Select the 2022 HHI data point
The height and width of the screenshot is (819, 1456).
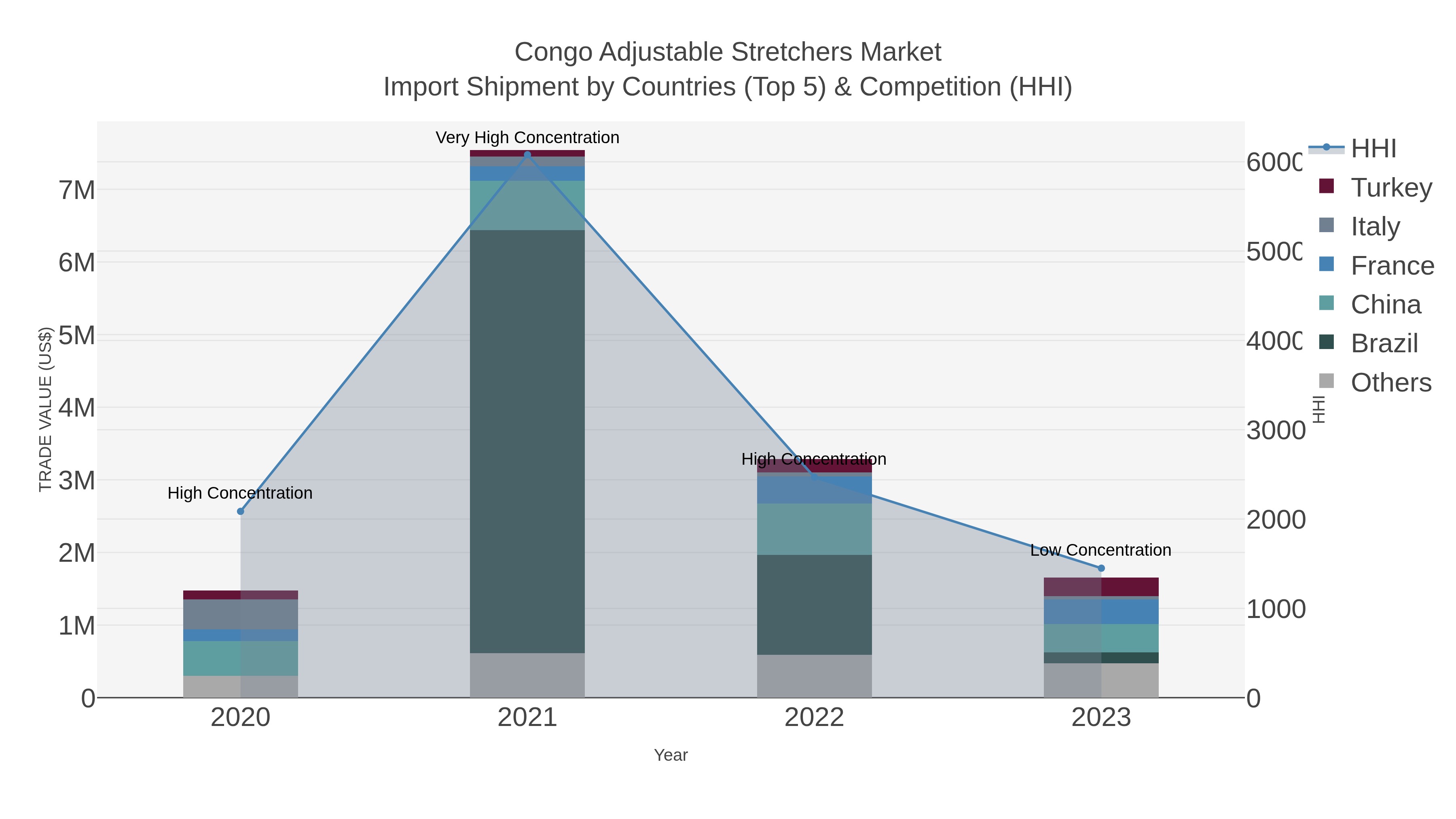click(814, 476)
